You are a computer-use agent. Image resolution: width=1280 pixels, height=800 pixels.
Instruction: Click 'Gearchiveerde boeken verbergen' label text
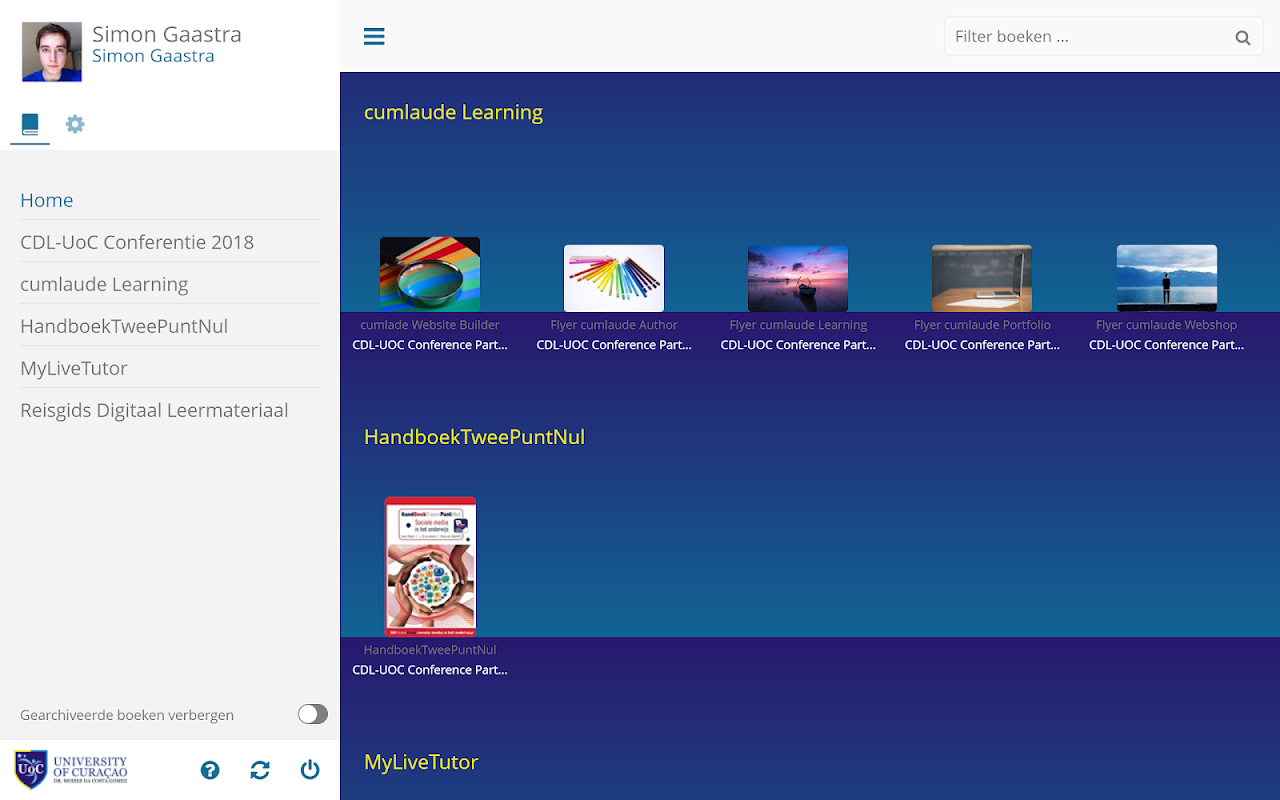click(x=127, y=715)
